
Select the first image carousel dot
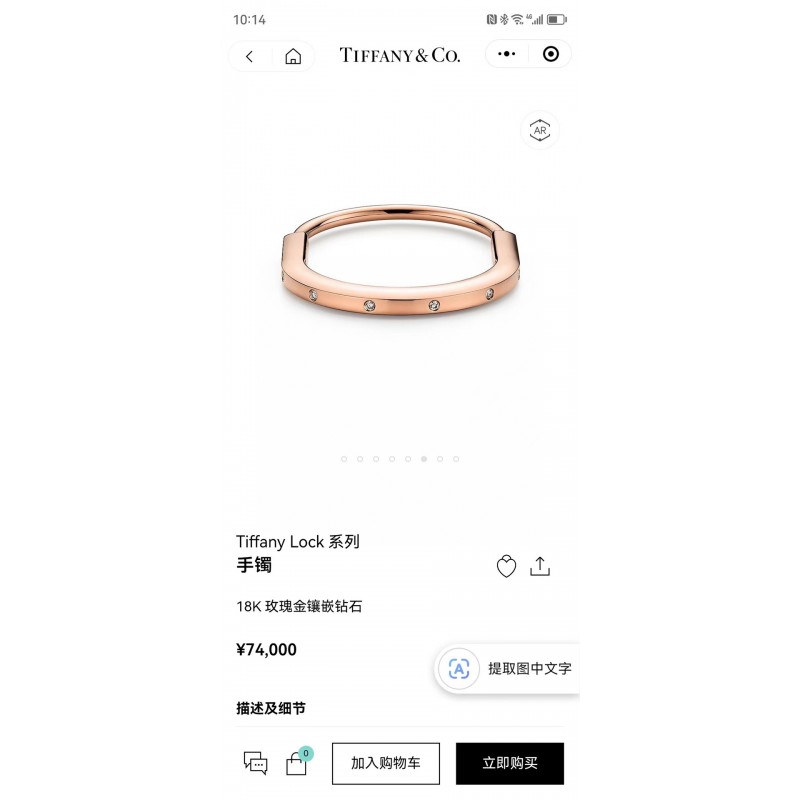[344, 459]
